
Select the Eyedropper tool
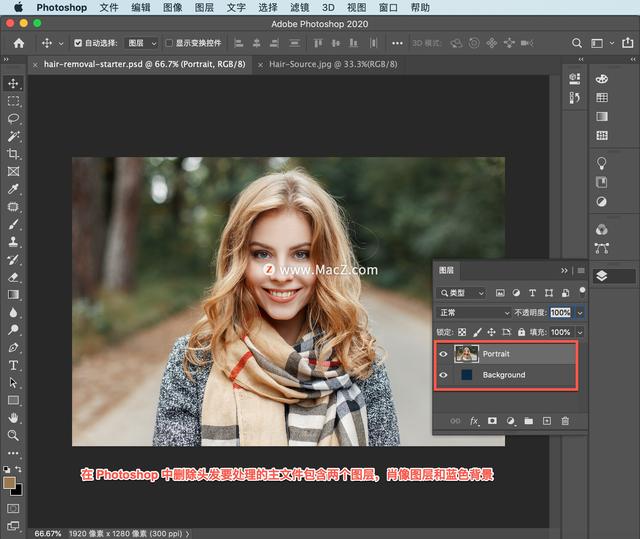tap(13, 189)
